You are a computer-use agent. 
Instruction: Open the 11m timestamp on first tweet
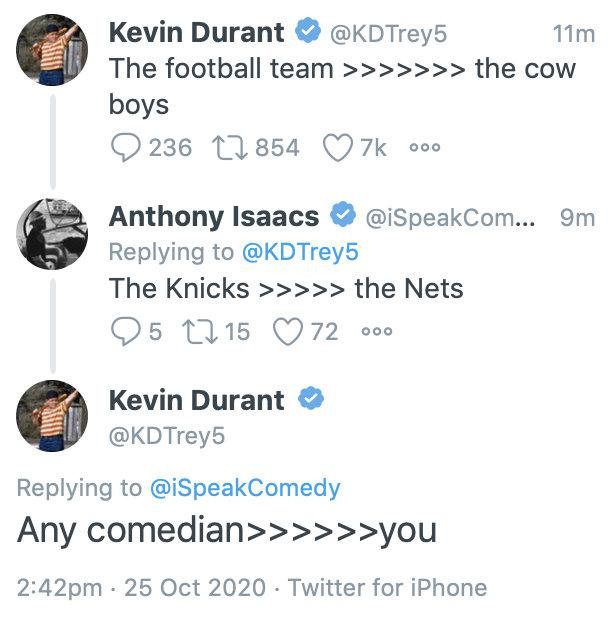coord(572,34)
